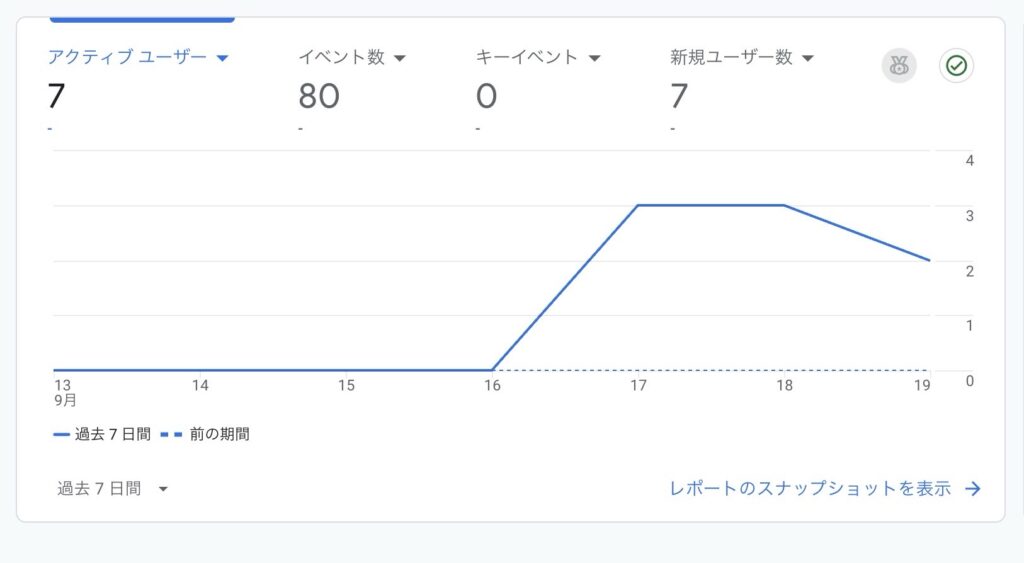Click the 過去 7 日間 solid line legend
1024x563 pixels.
pyautogui.click(x=102, y=434)
